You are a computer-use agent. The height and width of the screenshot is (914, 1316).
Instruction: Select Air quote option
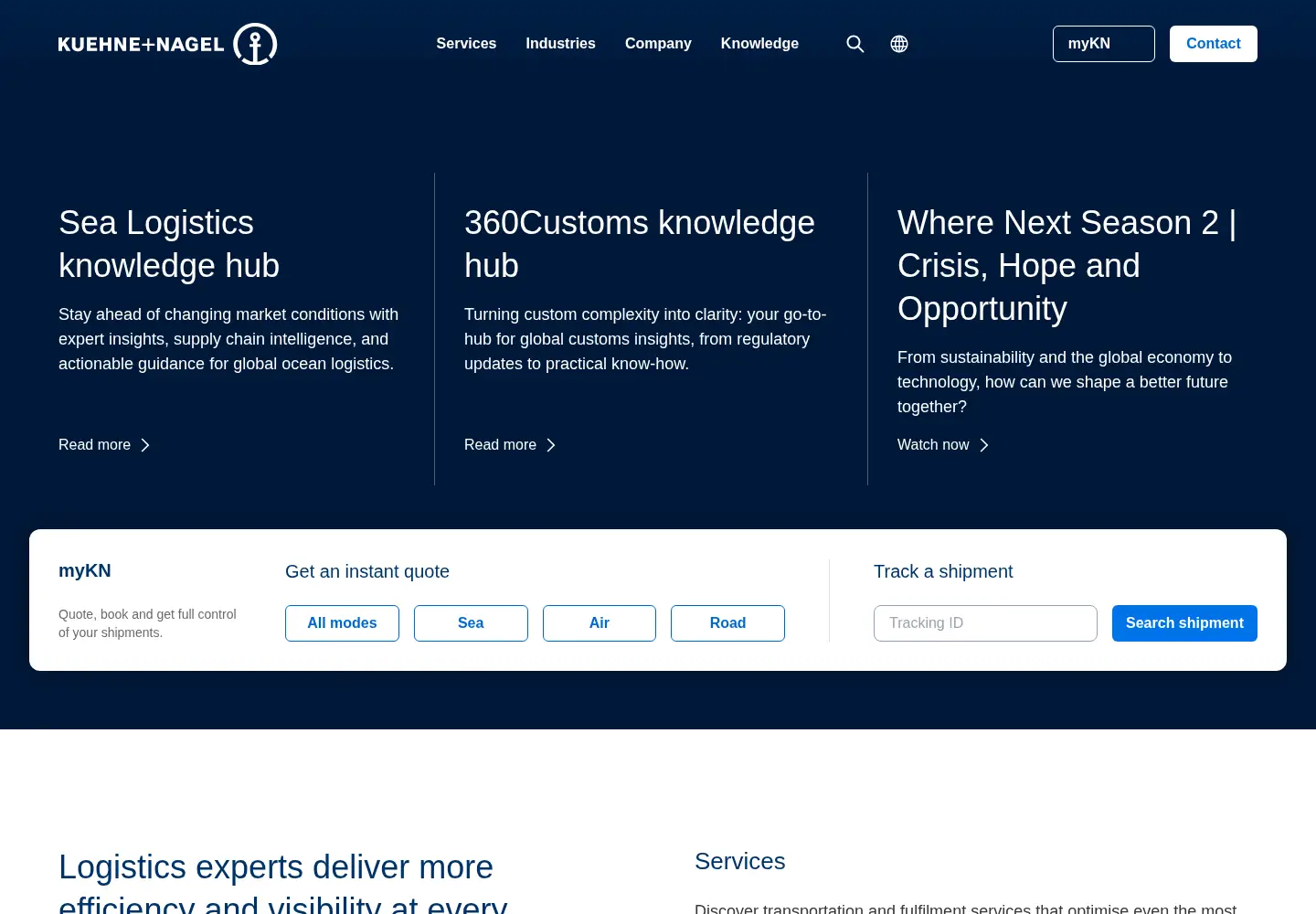tap(600, 623)
